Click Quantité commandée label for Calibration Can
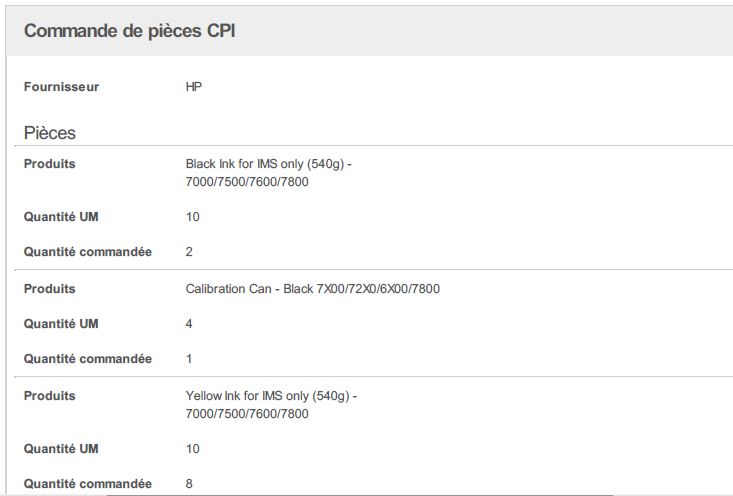Screen dimensions: 733x496 point(88,359)
